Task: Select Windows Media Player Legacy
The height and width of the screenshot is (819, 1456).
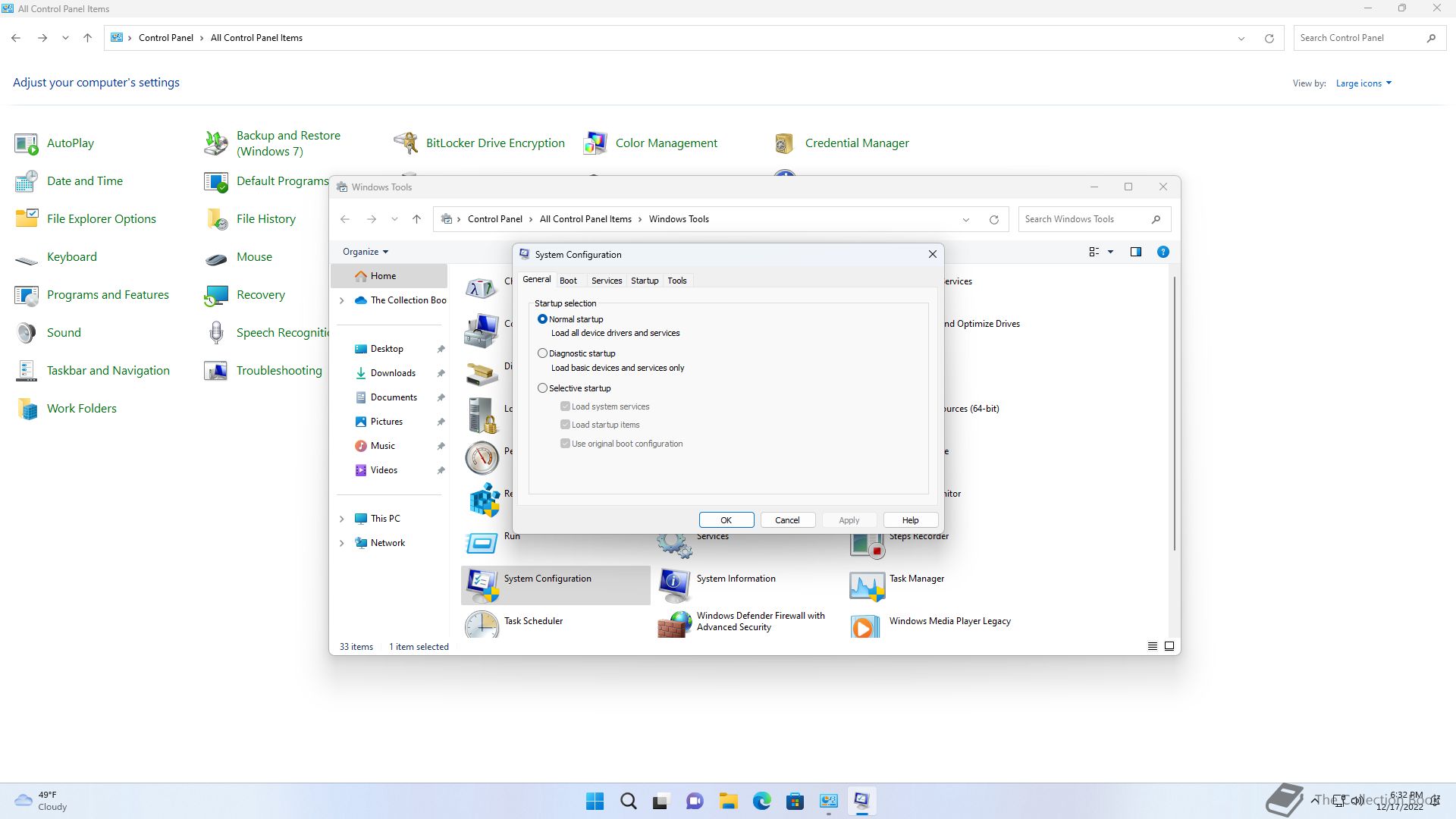Action: (x=930, y=624)
